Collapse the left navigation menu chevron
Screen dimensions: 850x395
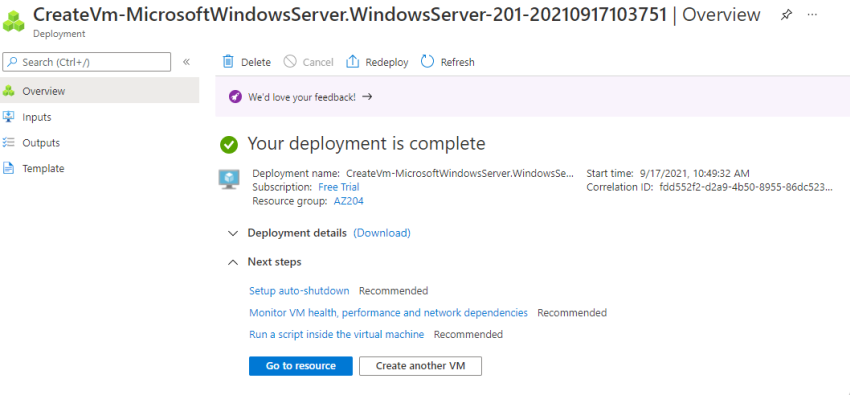point(186,62)
